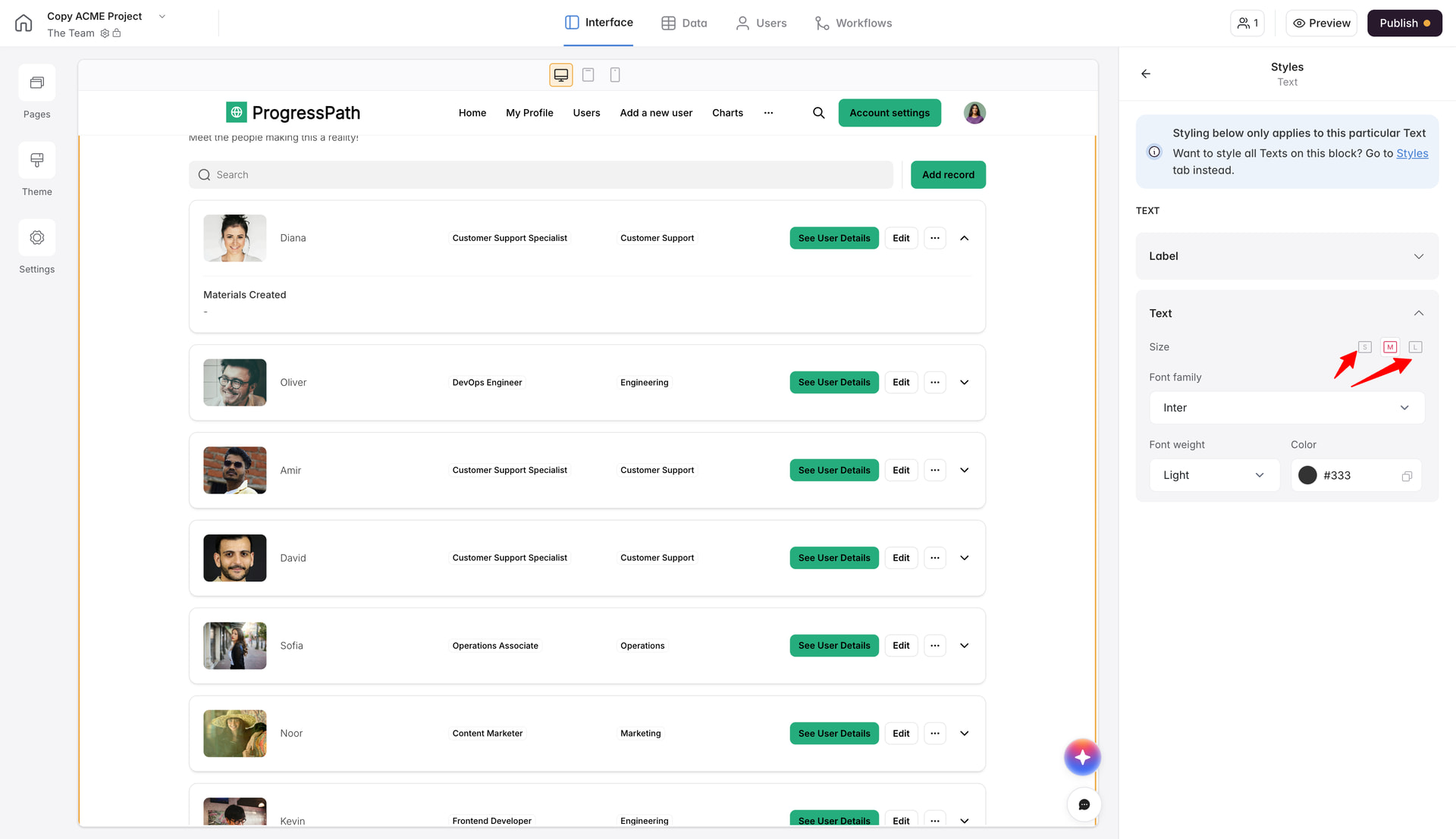Switch to the Data tab
This screenshot has width=1456, height=839.
click(x=684, y=23)
